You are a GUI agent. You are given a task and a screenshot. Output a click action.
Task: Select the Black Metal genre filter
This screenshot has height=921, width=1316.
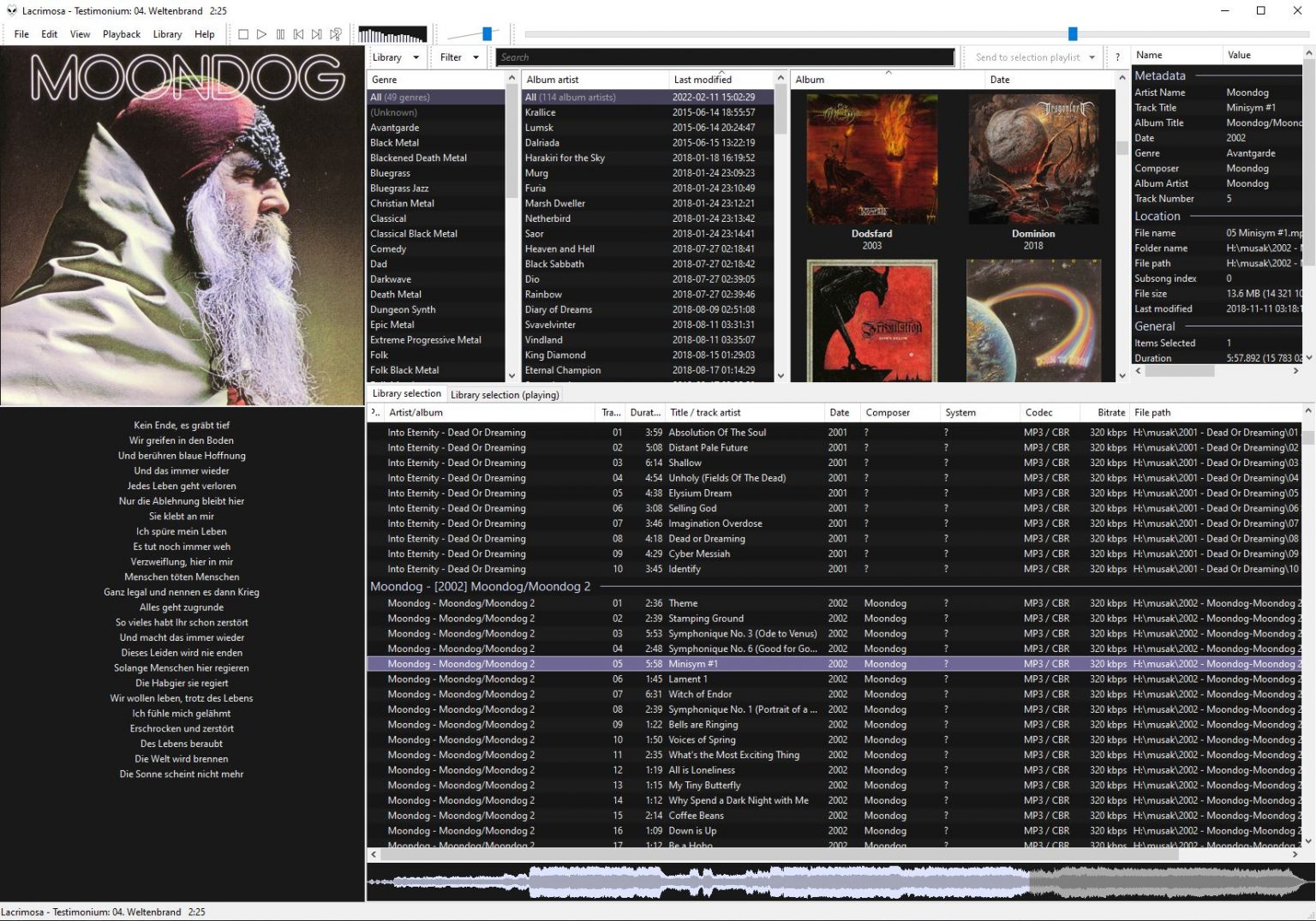point(394,142)
